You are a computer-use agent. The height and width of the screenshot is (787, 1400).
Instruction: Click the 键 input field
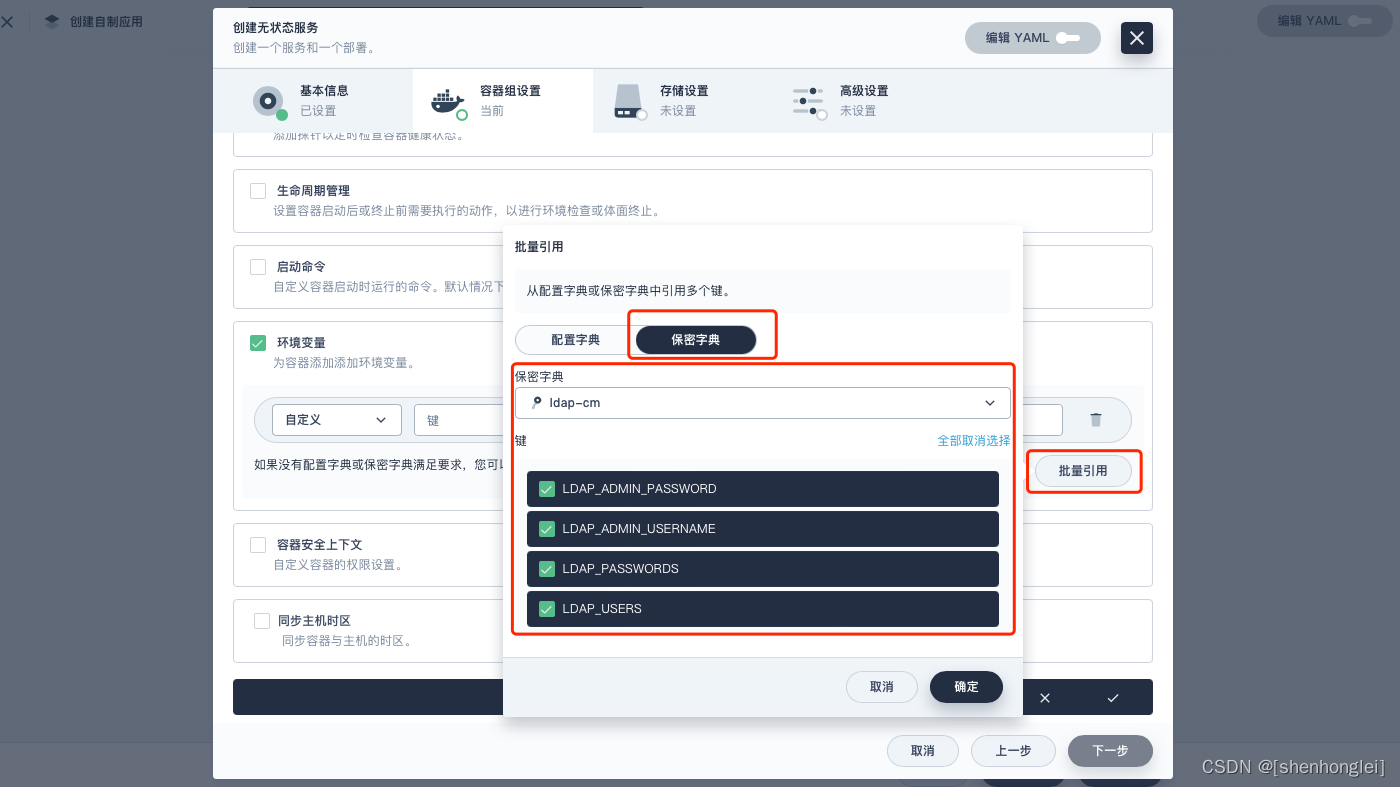pos(459,420)
